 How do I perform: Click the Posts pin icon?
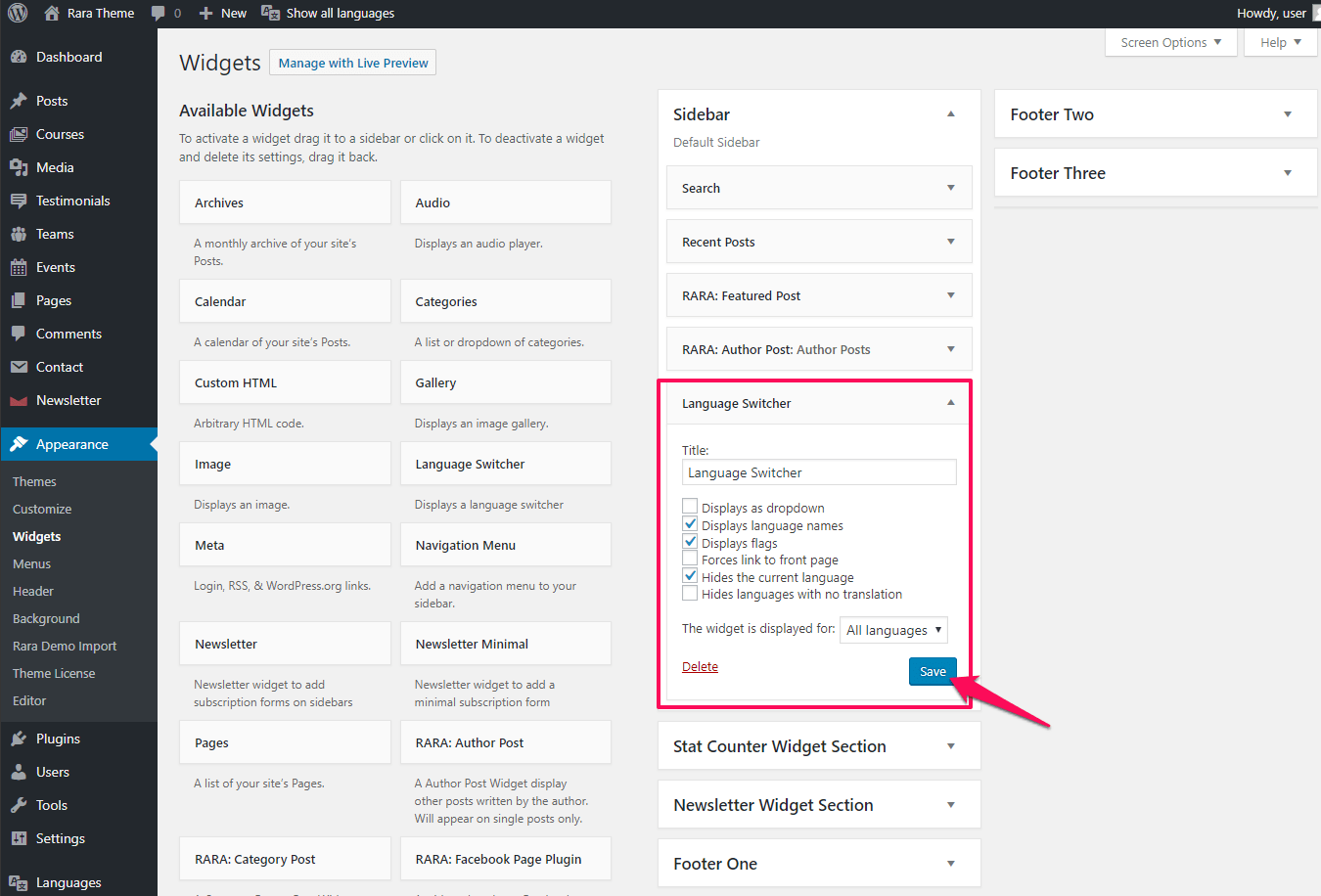19,101
